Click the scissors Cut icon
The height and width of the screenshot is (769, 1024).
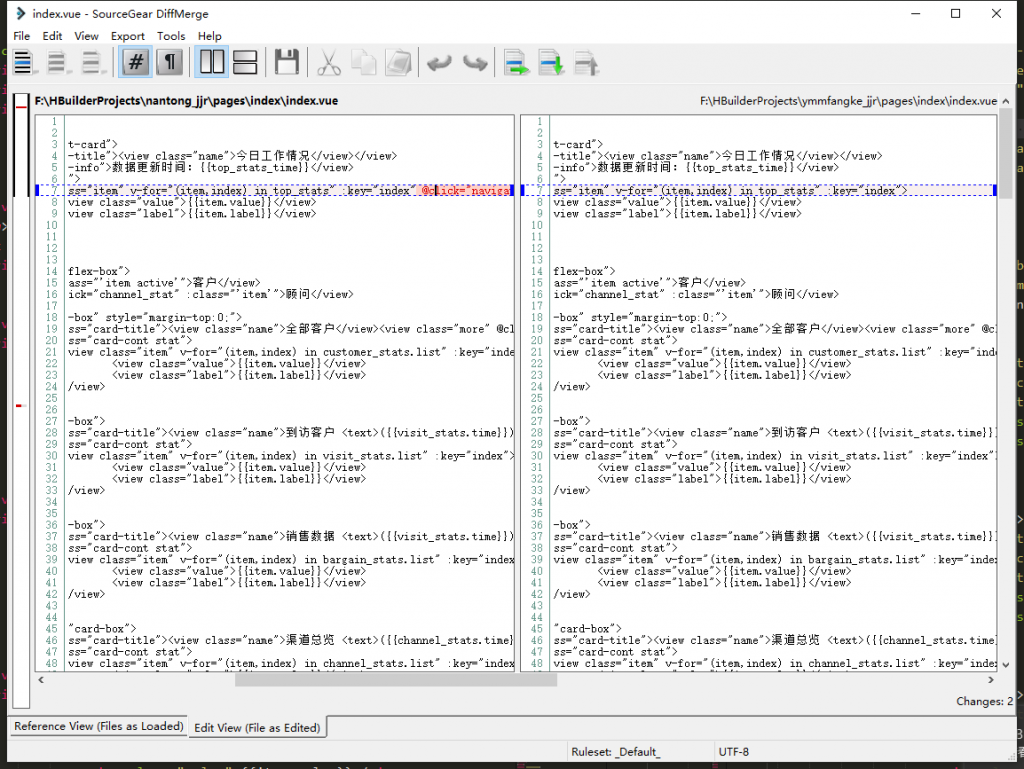point(328,63)
